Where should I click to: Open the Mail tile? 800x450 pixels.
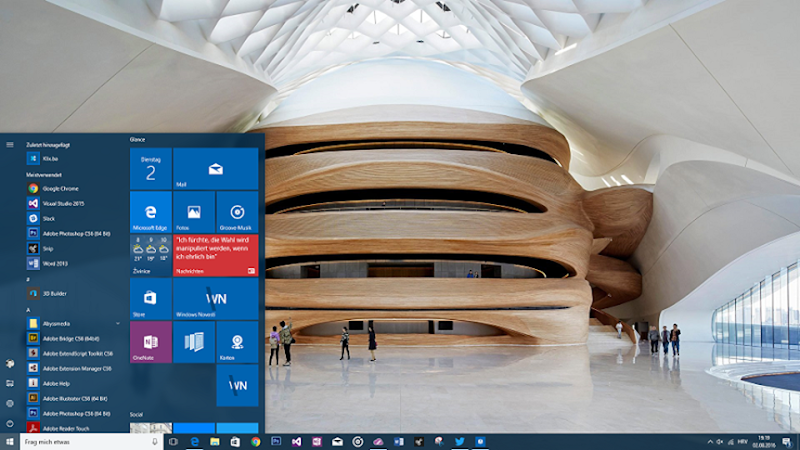tap(215, 169)
